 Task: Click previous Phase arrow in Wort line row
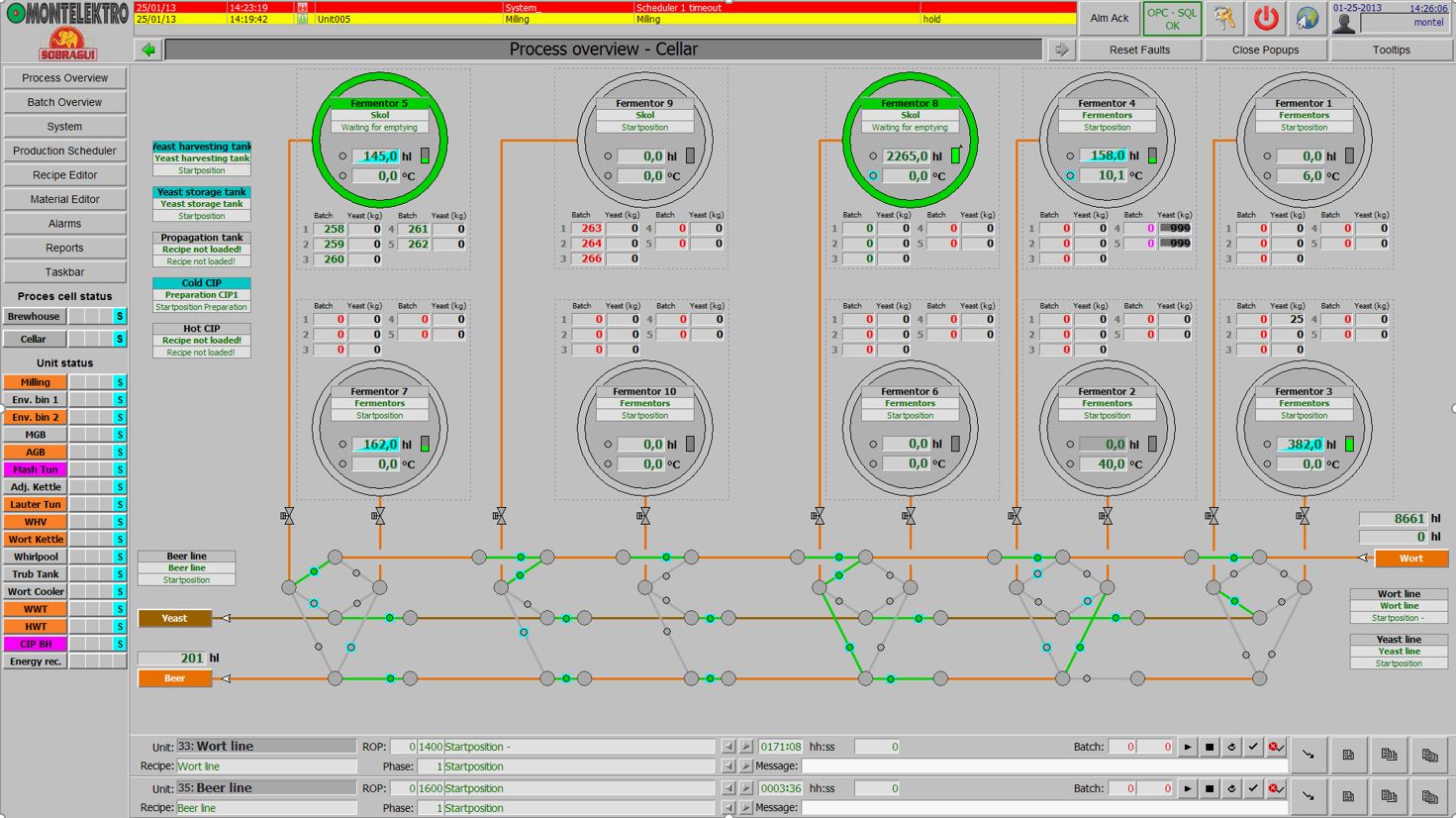728,767
